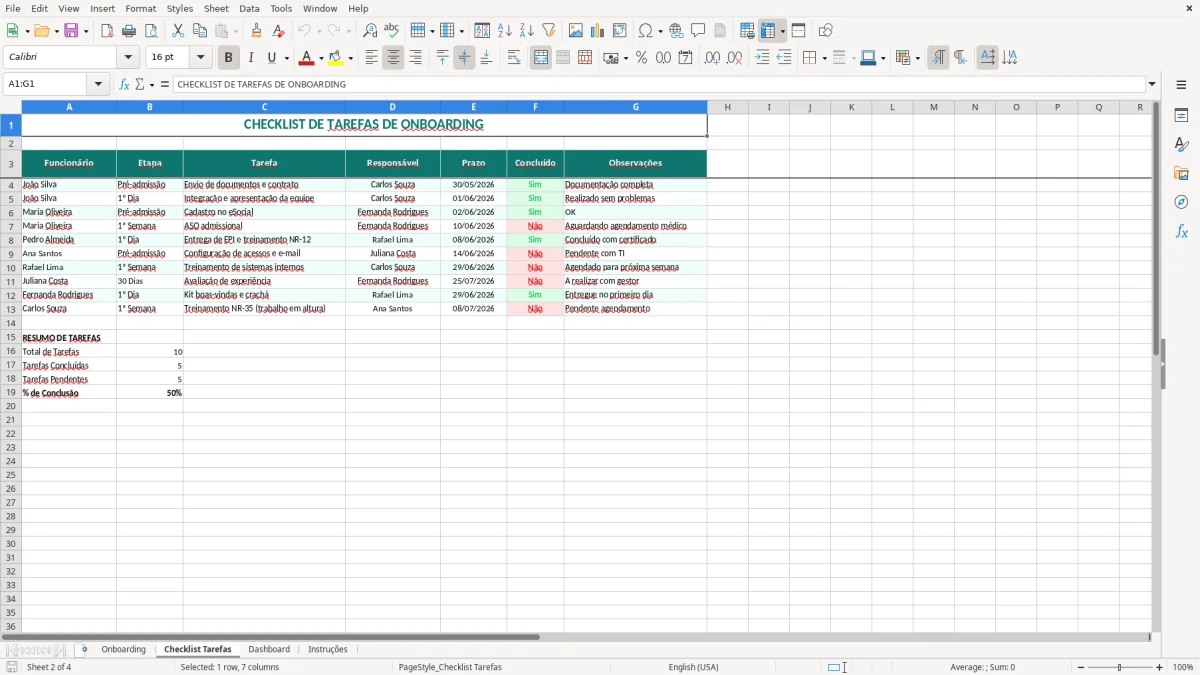Print the spreadsheet with the printer icon
This screenshot has height=675, width=1200.
click(129, 31)
